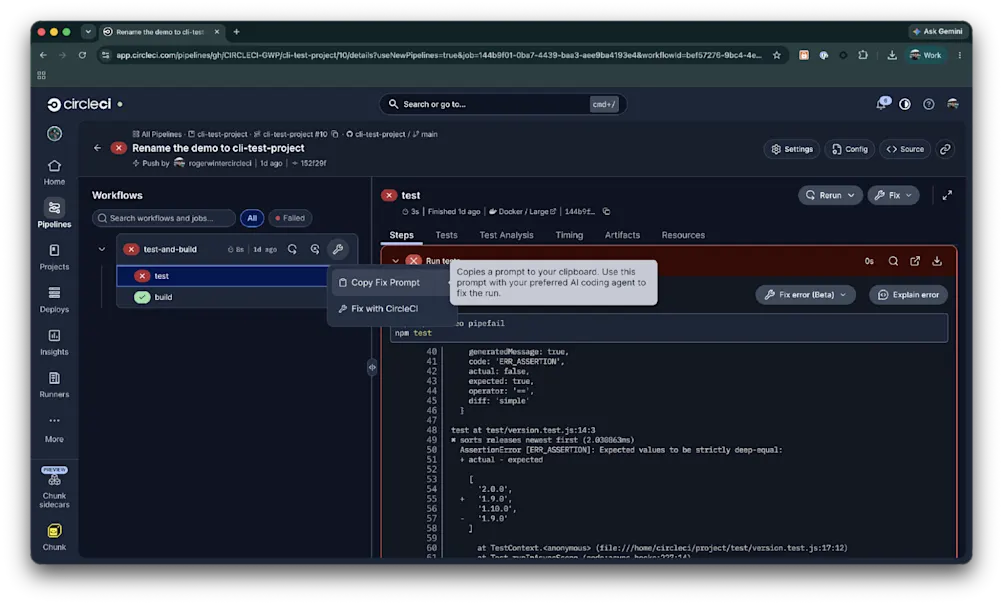Open browser extensions puzzle icon

pyautogui.click(x=863, y=56)
